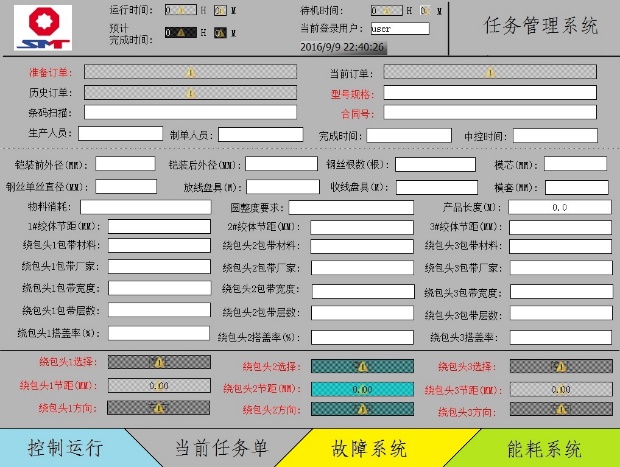Screen dimensions: 620x467
Task: Click warning icon in 当前订单 field
Action: pos(496,72)
